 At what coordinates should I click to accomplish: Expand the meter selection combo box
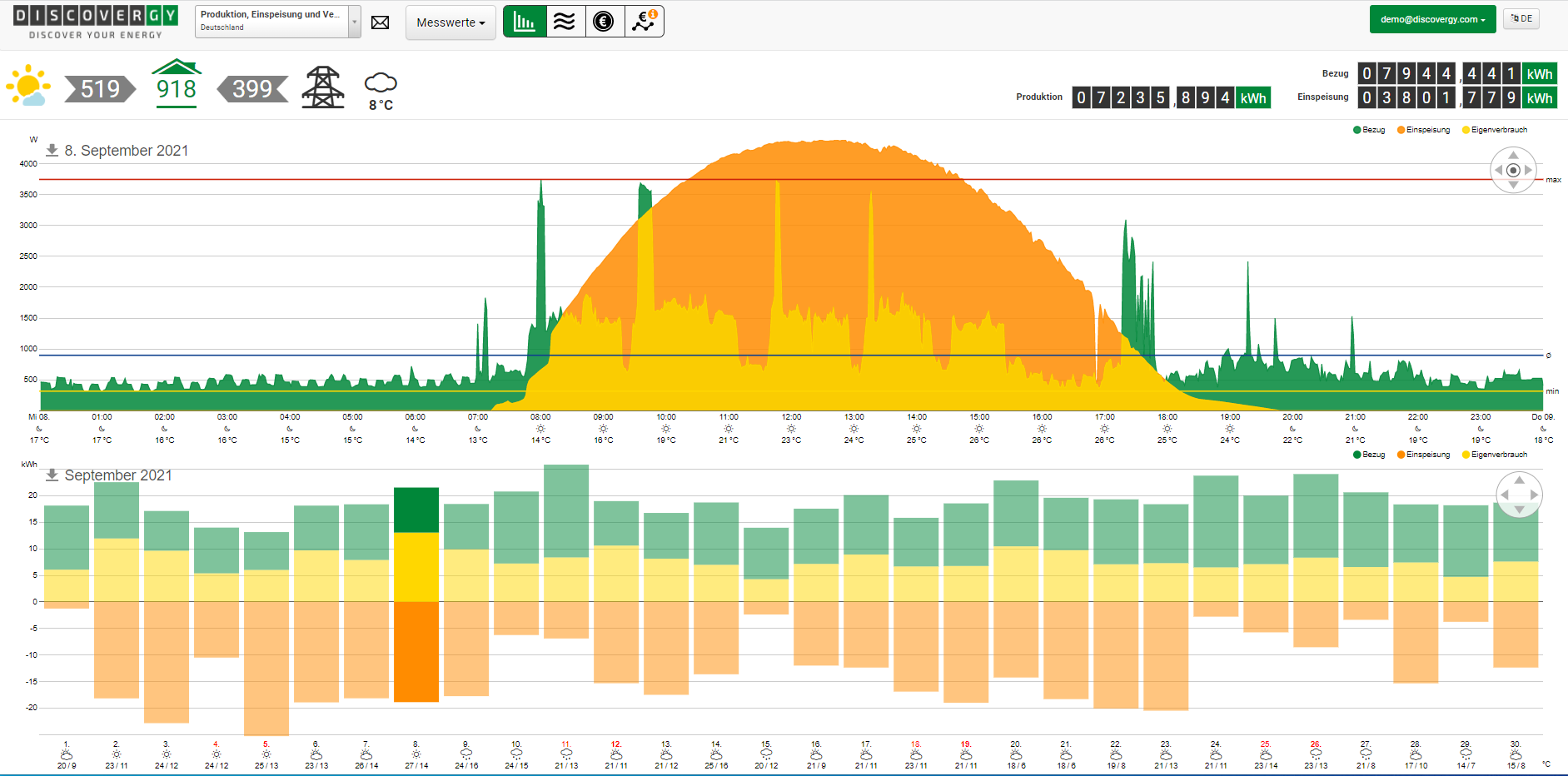tap(355, 22)
